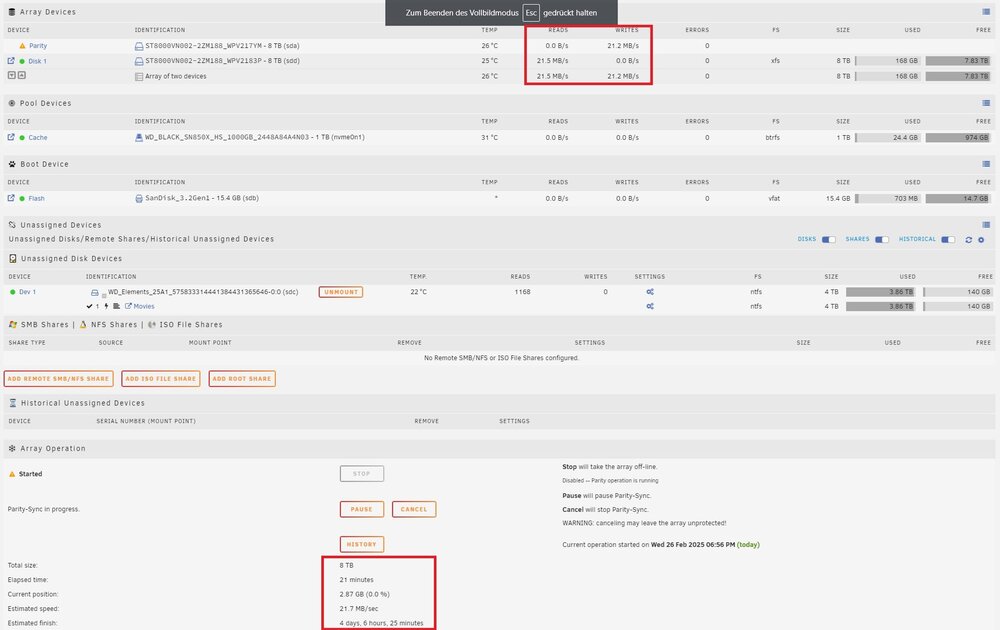The image size is (1000, 630).
Task: Toggle the HISTORICAL switch
Action: pos(948,240)
